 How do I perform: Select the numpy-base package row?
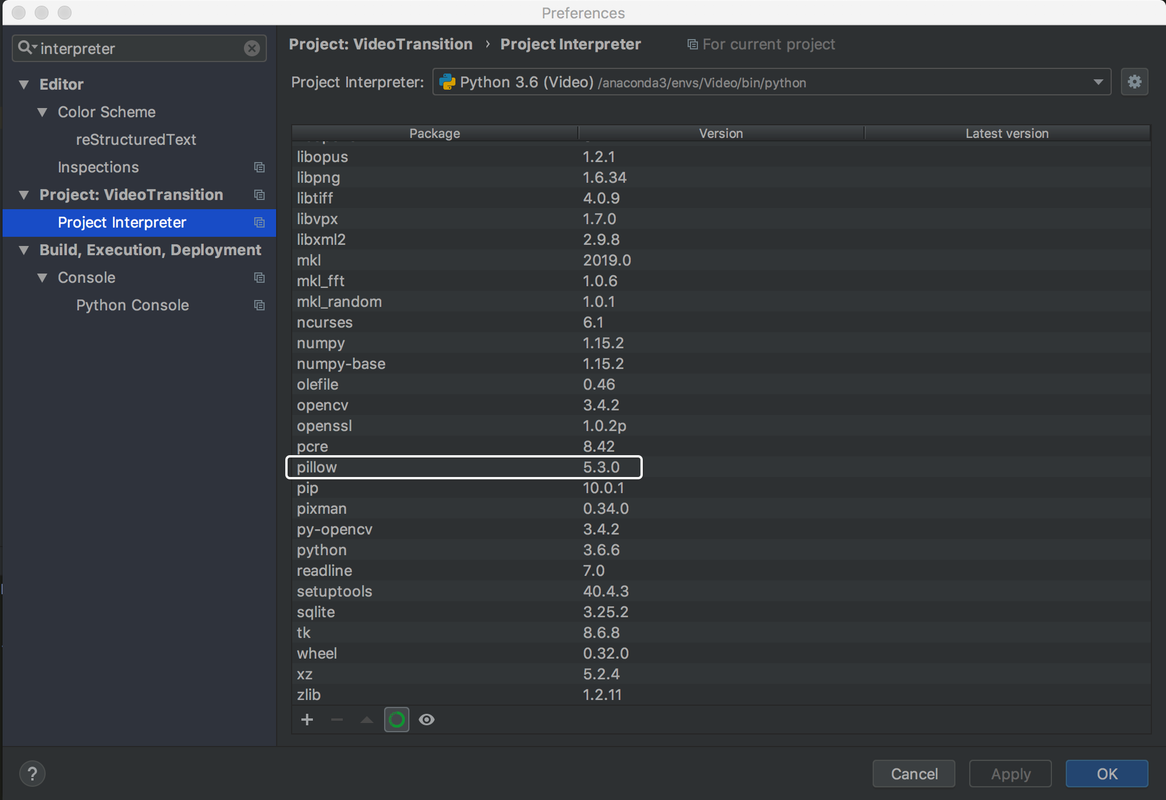pos(721,364)
